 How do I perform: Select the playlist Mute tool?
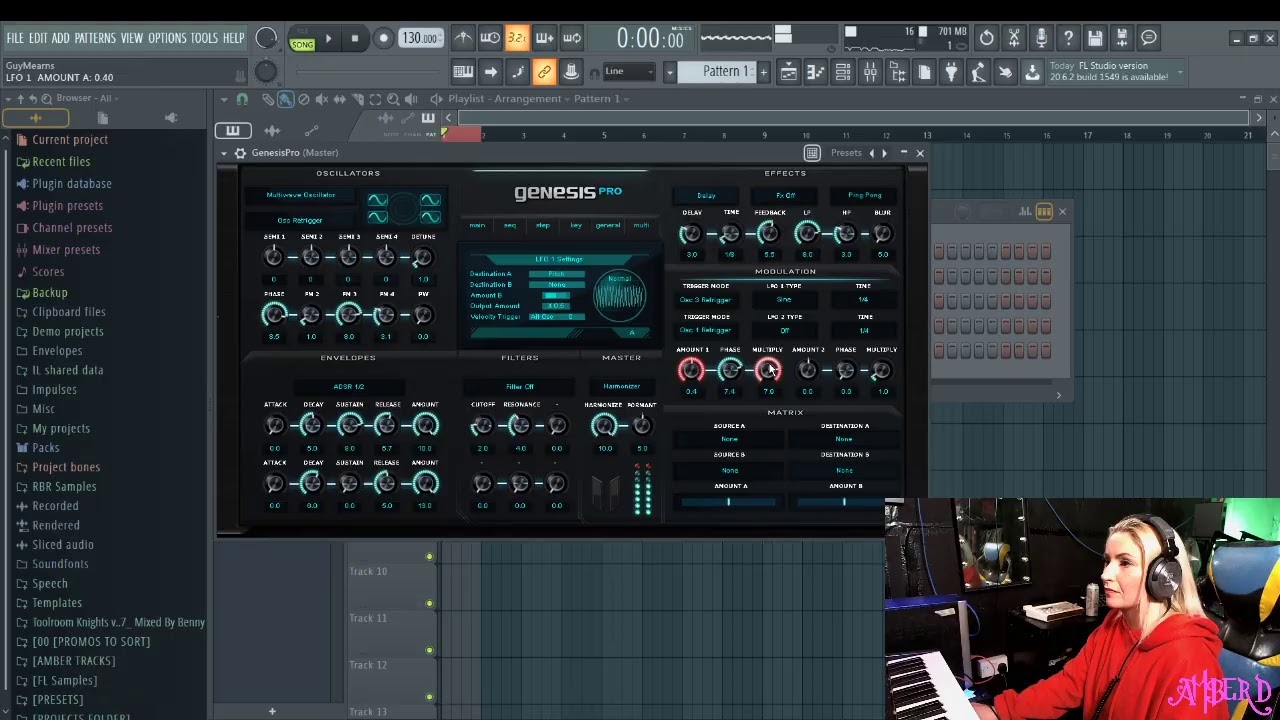coord(322,99)
